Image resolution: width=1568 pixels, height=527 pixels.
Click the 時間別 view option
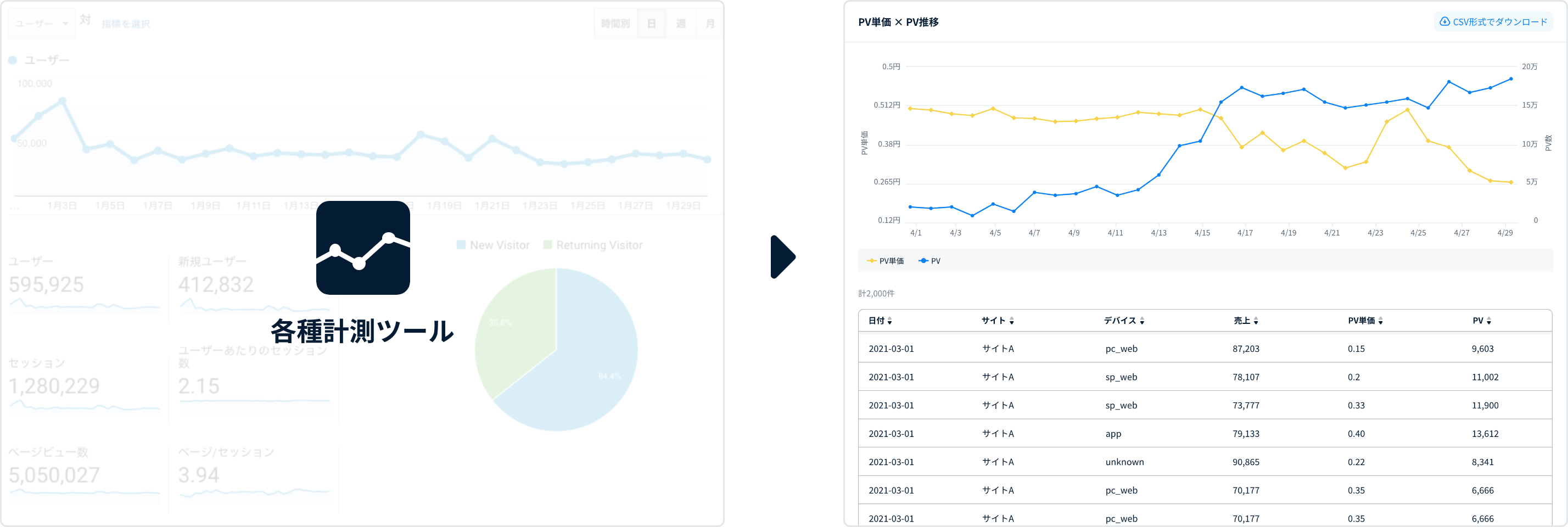click(x=615, y=23)
